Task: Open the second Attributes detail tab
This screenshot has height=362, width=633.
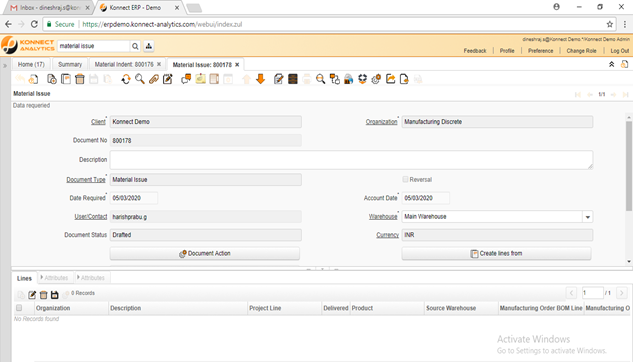Action: (x=92, y=278)
